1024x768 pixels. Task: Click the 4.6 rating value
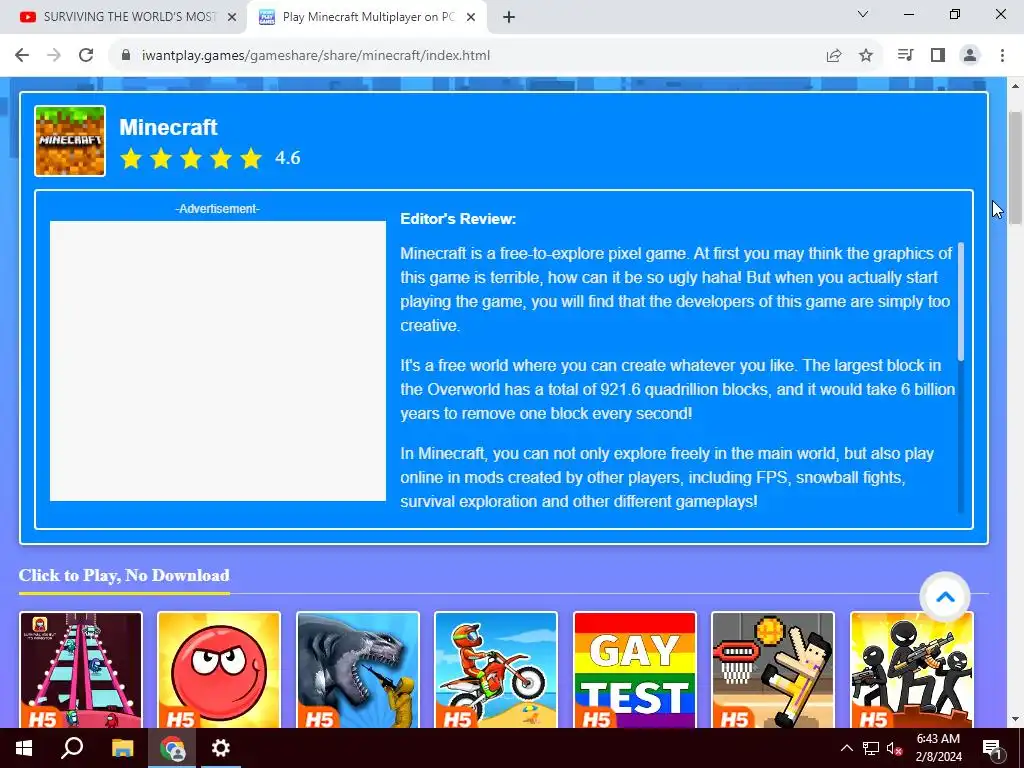point(287,158)
